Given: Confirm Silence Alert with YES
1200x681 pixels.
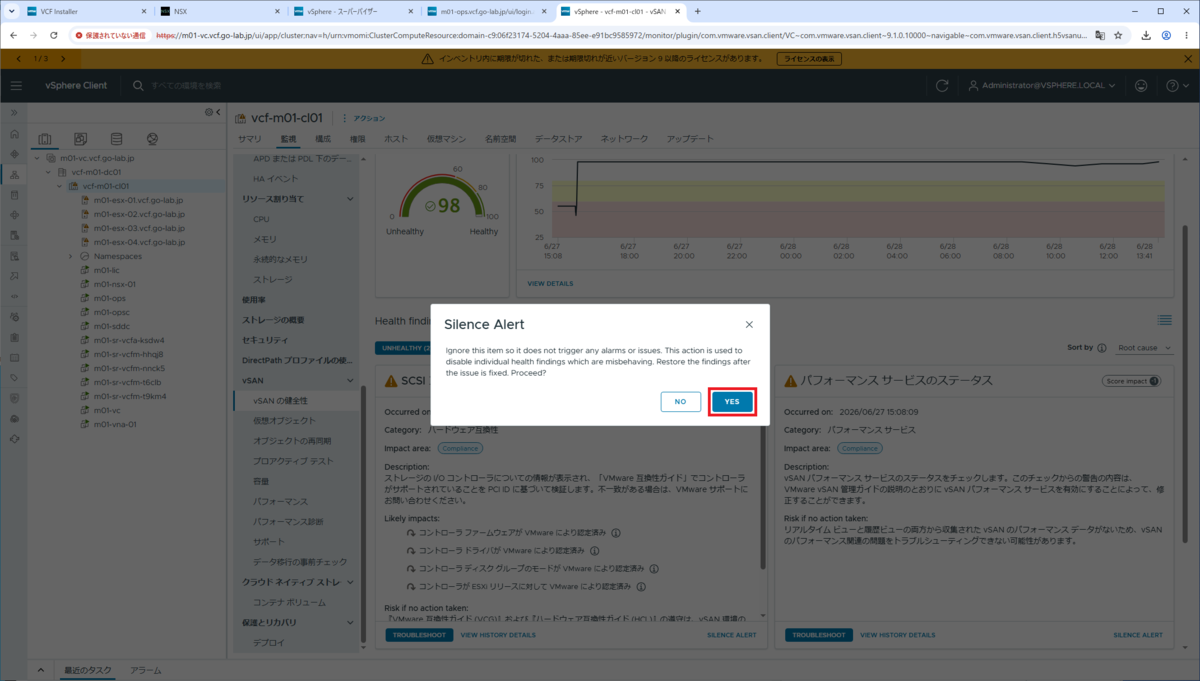Looking at the screenshot, I should tap(732, 401).
